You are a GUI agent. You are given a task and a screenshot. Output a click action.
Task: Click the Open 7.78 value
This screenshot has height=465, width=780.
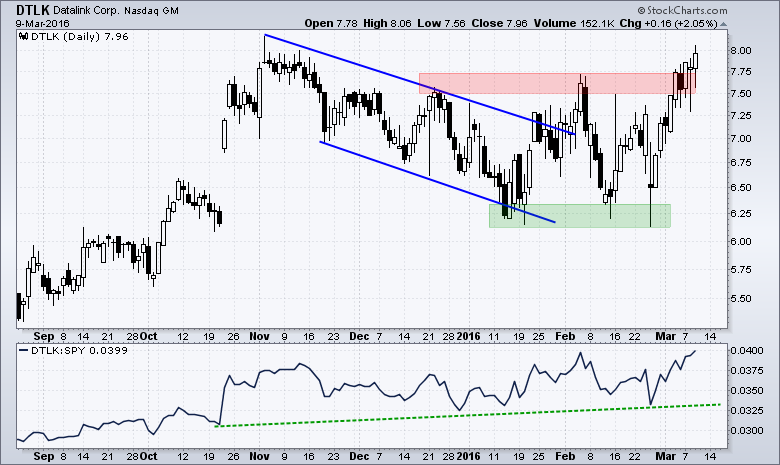(331, 23)
